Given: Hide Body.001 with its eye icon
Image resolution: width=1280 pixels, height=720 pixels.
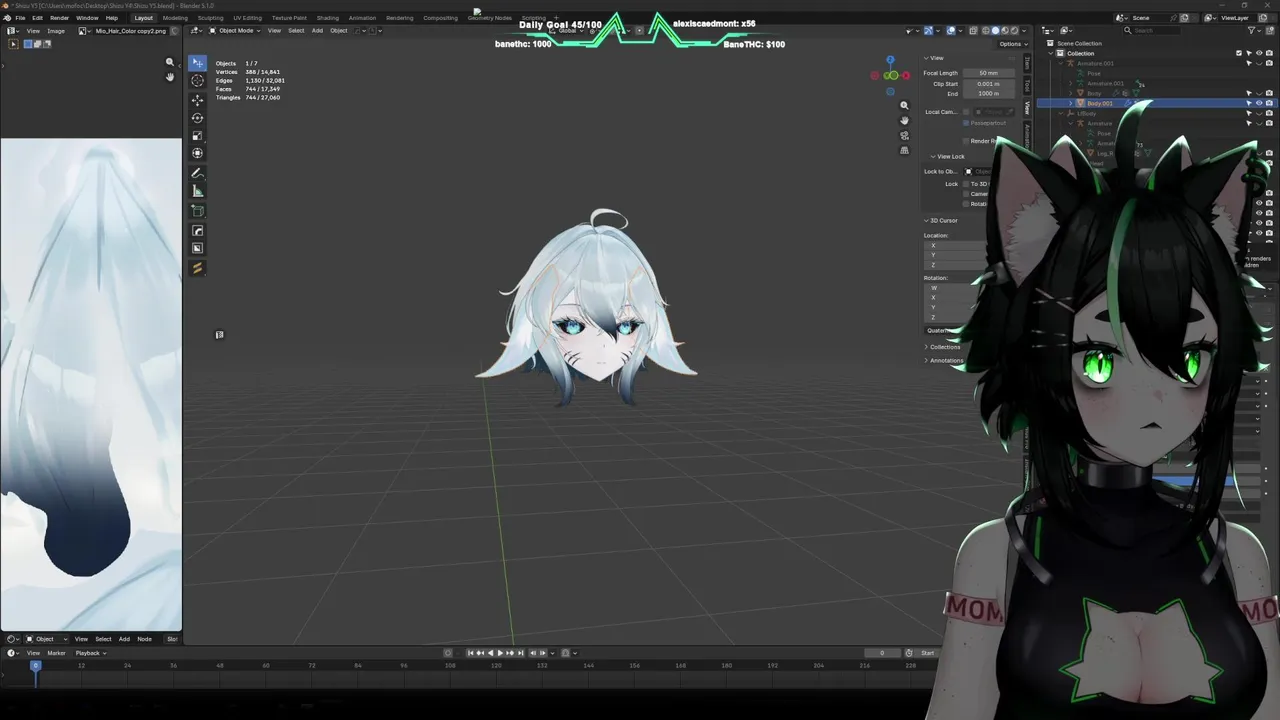Looking at the screenshot, I should coord(1259,103).
